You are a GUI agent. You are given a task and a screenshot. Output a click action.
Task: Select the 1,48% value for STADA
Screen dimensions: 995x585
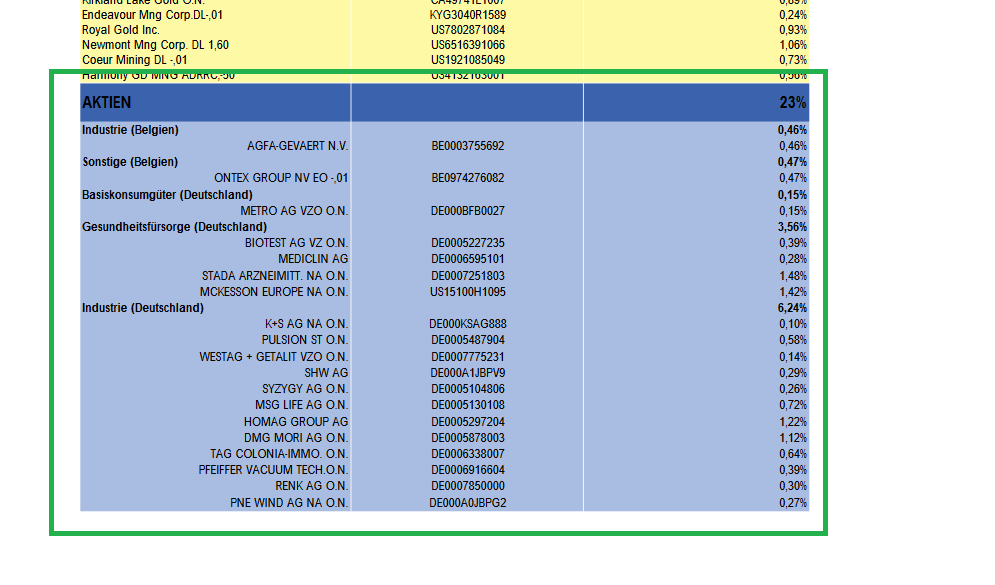[793, 275]
